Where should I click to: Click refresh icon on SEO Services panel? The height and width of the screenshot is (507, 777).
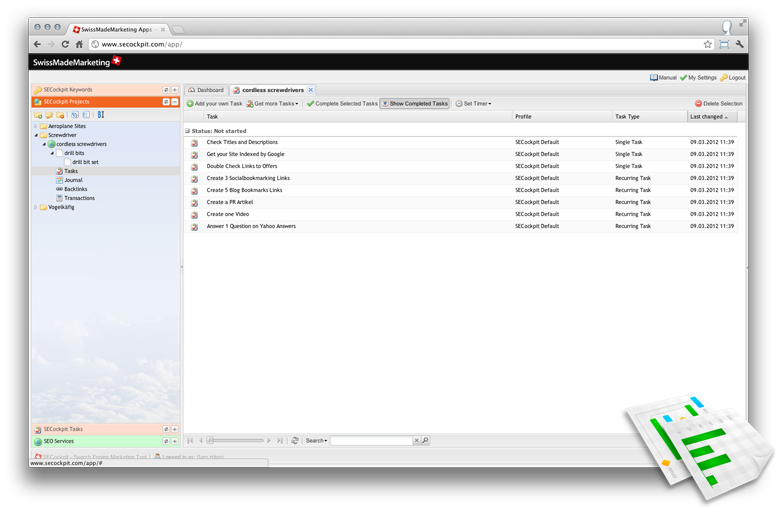(x=166, y=441)
